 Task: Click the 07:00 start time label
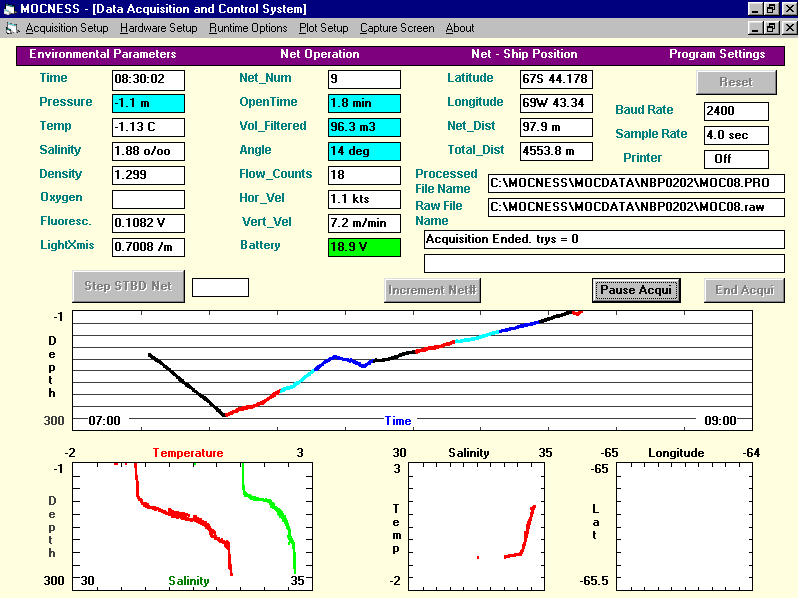[104, 421]
